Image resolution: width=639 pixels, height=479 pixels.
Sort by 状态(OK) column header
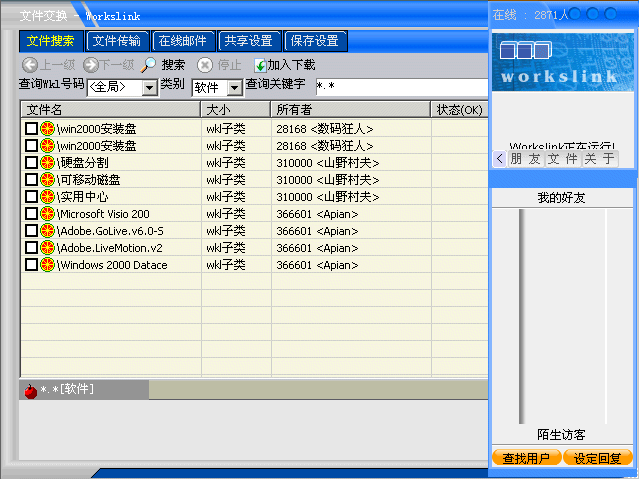coord(460,109)
